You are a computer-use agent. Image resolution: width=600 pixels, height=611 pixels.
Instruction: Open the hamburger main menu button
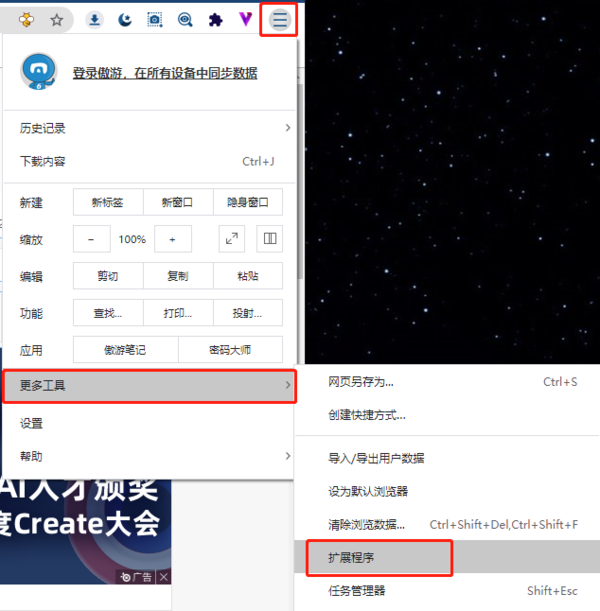(280, 19)
